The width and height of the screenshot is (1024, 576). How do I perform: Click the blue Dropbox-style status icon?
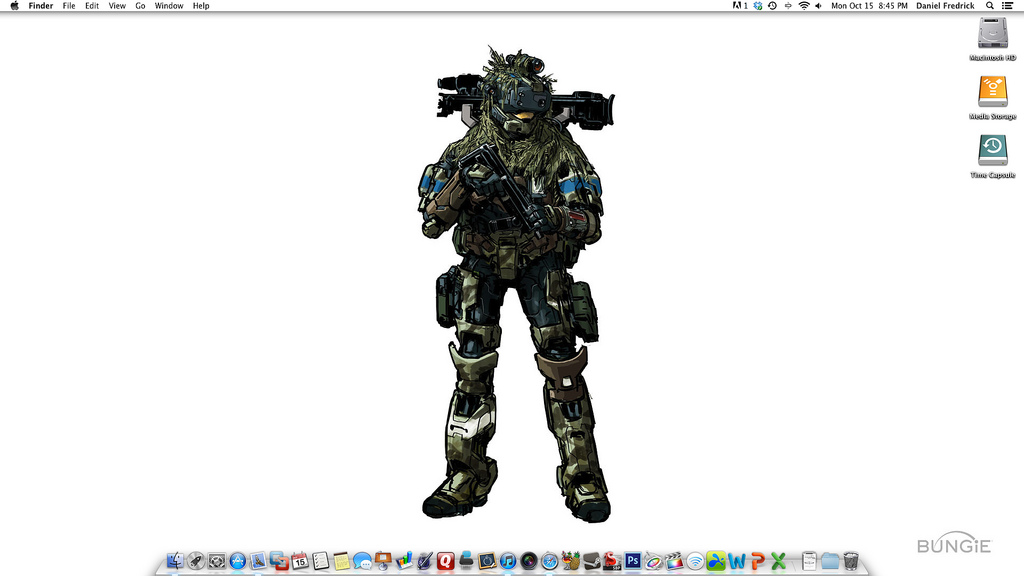coord(758,6)
